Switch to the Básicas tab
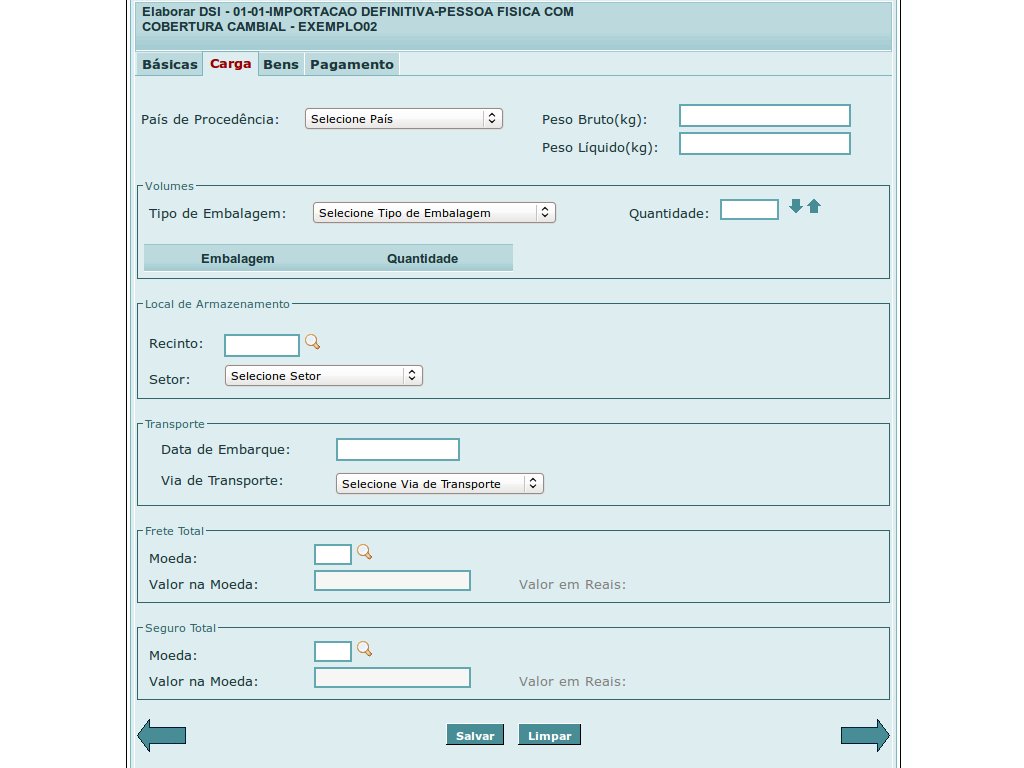 coord(169,63)
